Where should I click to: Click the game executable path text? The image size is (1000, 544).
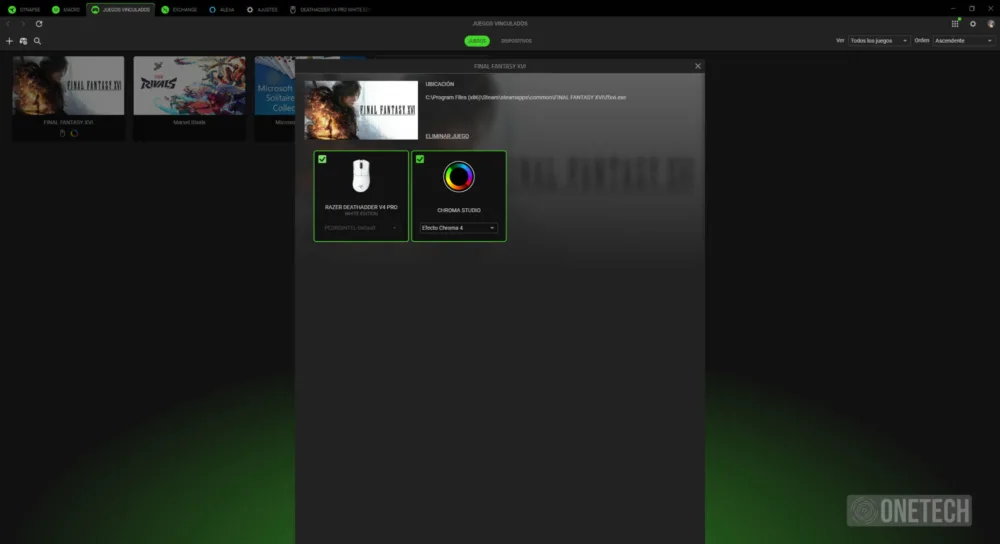click(526, 98)
